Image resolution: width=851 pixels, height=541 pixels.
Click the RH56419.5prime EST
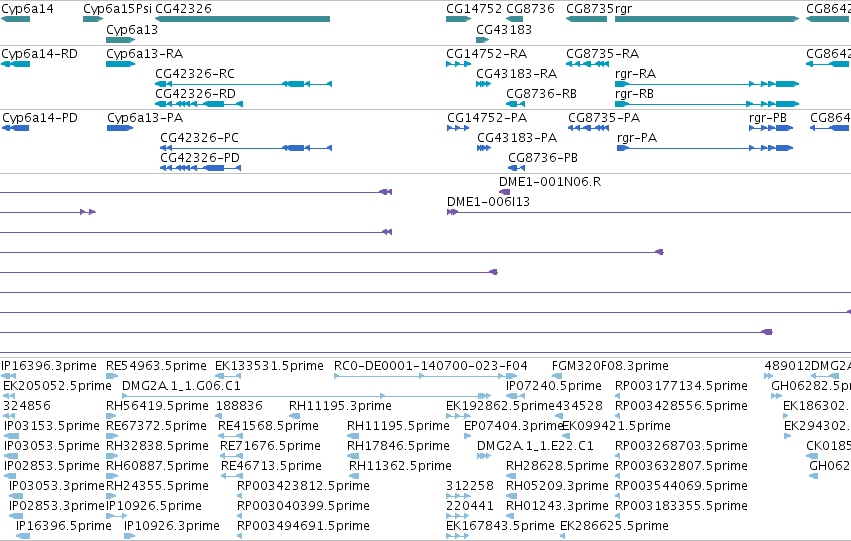(x=112, y=416)
